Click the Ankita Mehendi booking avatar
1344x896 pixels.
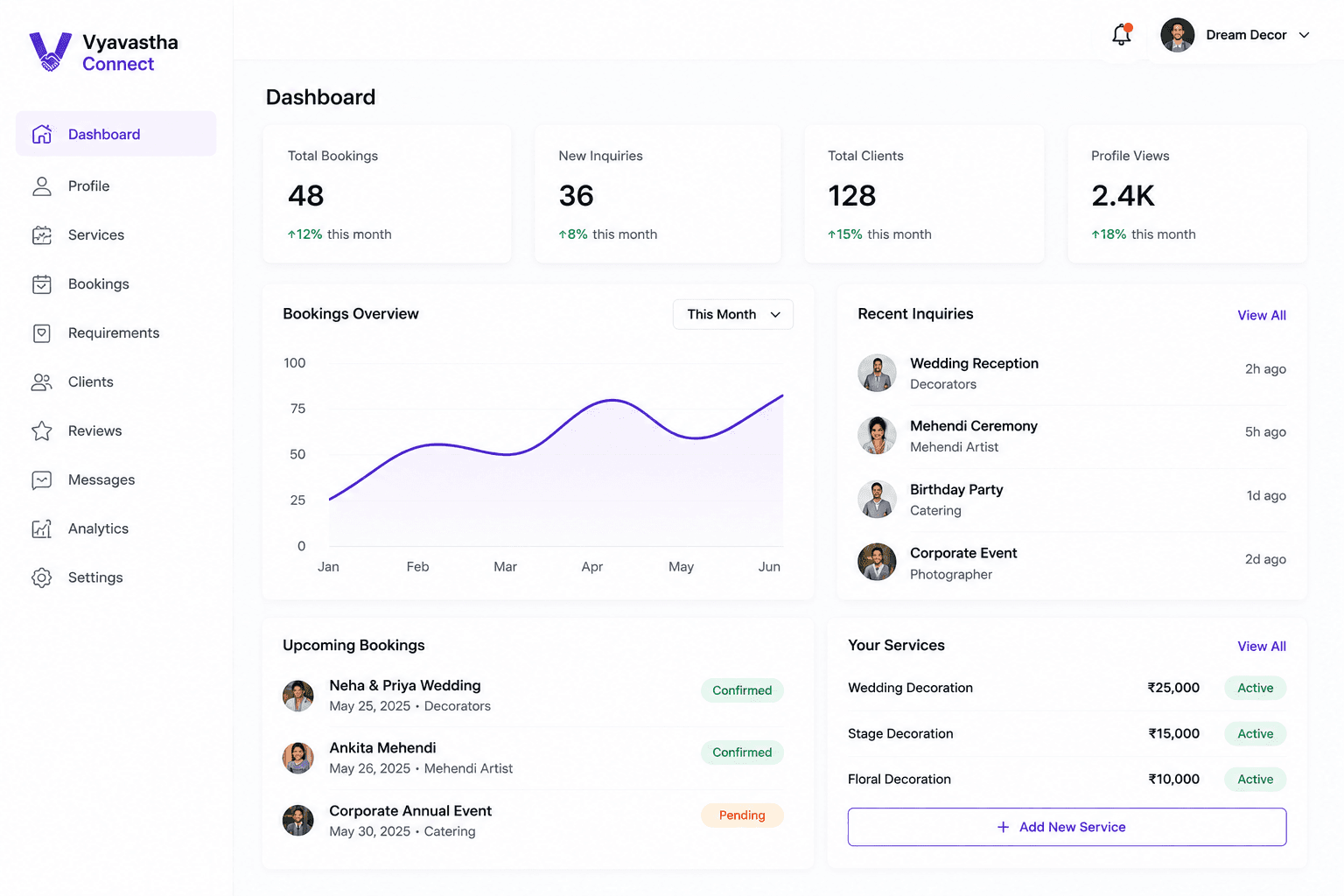pyautogui.click(x=298, y=758)
